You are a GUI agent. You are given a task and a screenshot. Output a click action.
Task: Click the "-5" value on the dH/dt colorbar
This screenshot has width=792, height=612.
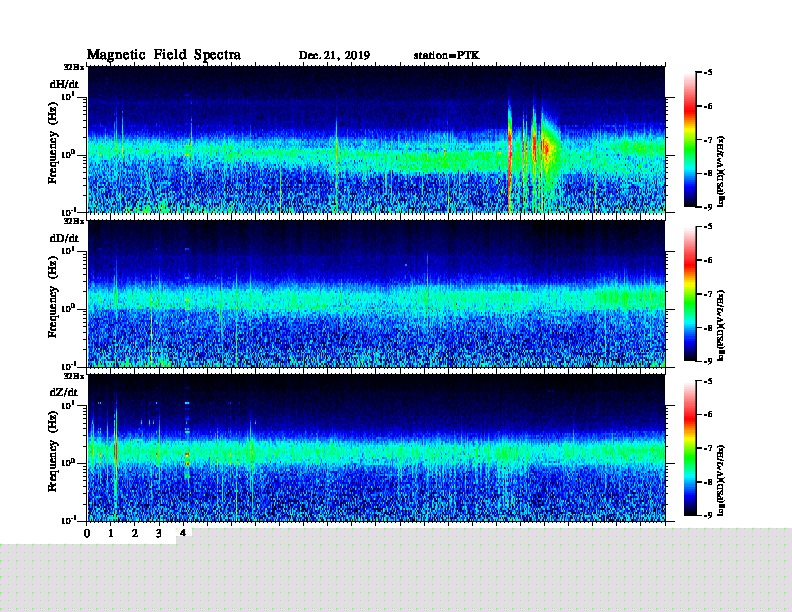[x=707, y=72]
